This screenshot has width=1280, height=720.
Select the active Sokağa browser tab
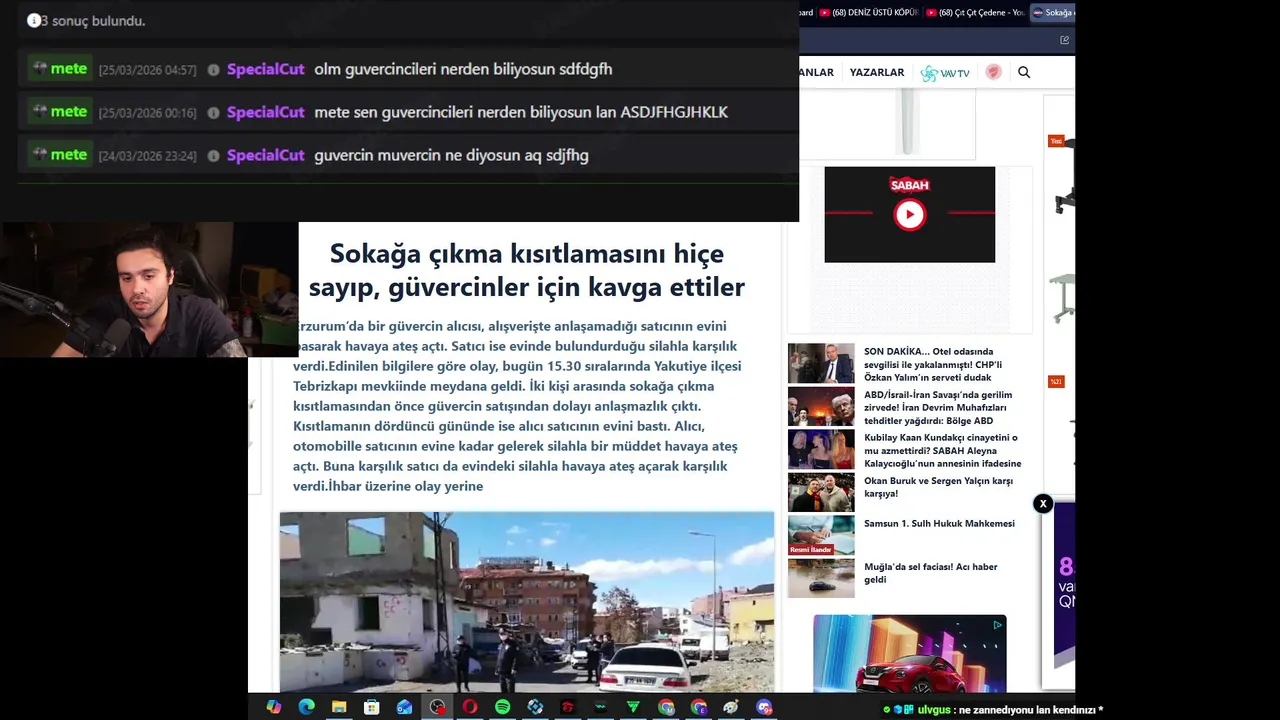(1053, 13)
